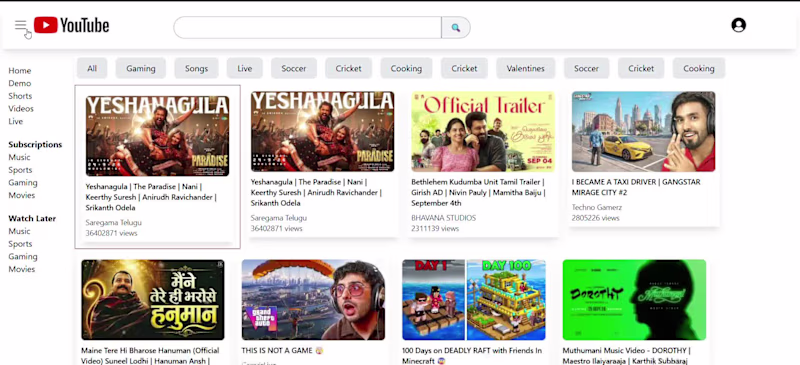
Task: Open Shorts in the sidebar
Action: point(20,96)
